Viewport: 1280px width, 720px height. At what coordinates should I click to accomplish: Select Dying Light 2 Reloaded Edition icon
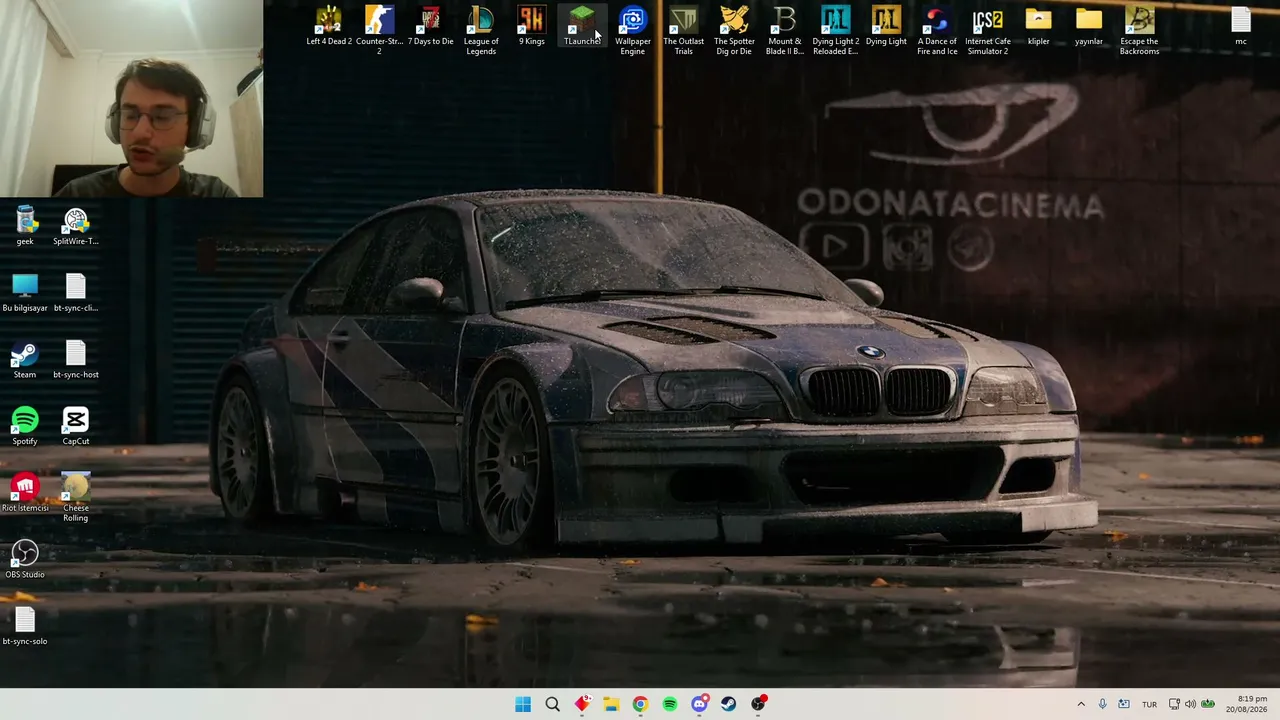[x=836, y=31]
